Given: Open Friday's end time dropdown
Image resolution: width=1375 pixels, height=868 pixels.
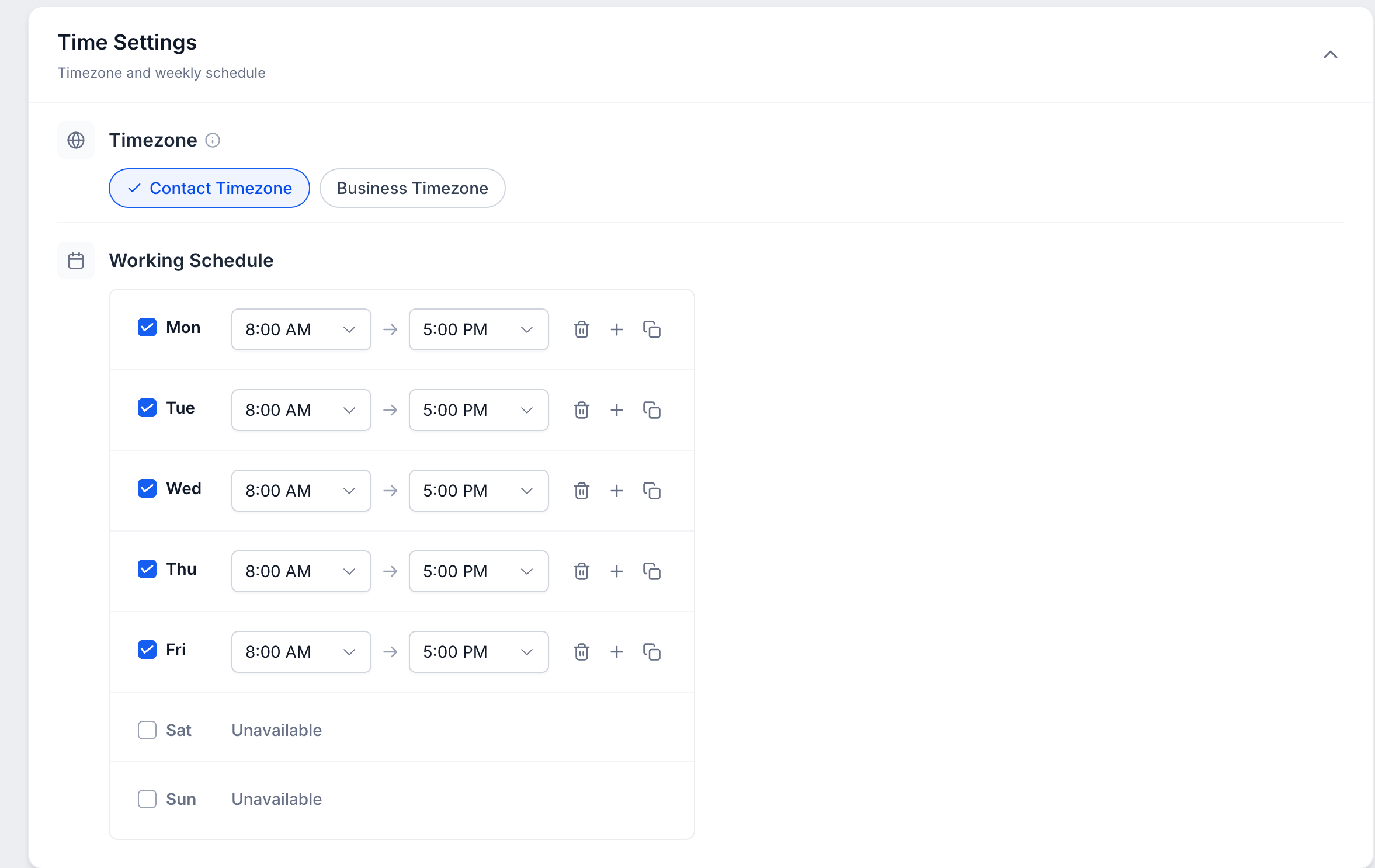Looking at the screenshot, I should [479, 652].
